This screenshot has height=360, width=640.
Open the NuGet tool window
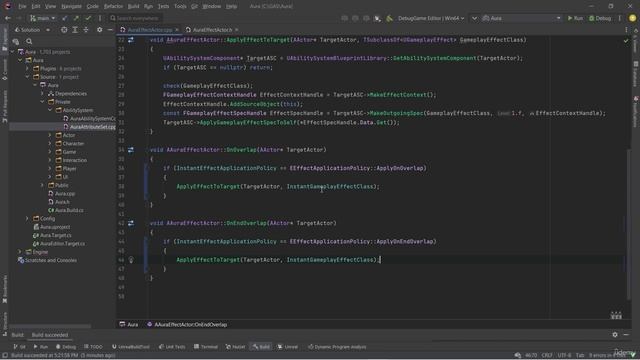pyautogui.click(x=235, y=347)
